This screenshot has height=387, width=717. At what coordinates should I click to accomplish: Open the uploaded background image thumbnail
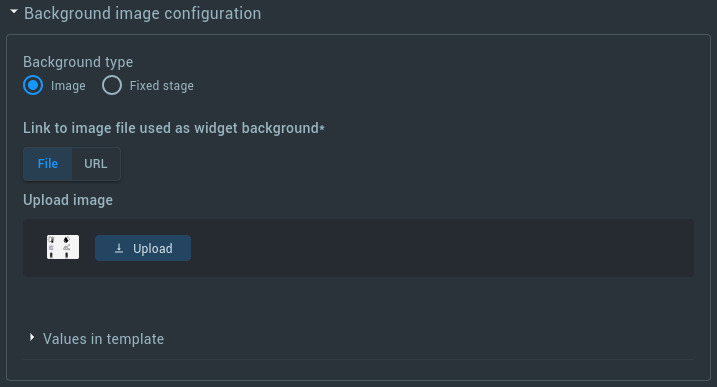coord(63,247)
